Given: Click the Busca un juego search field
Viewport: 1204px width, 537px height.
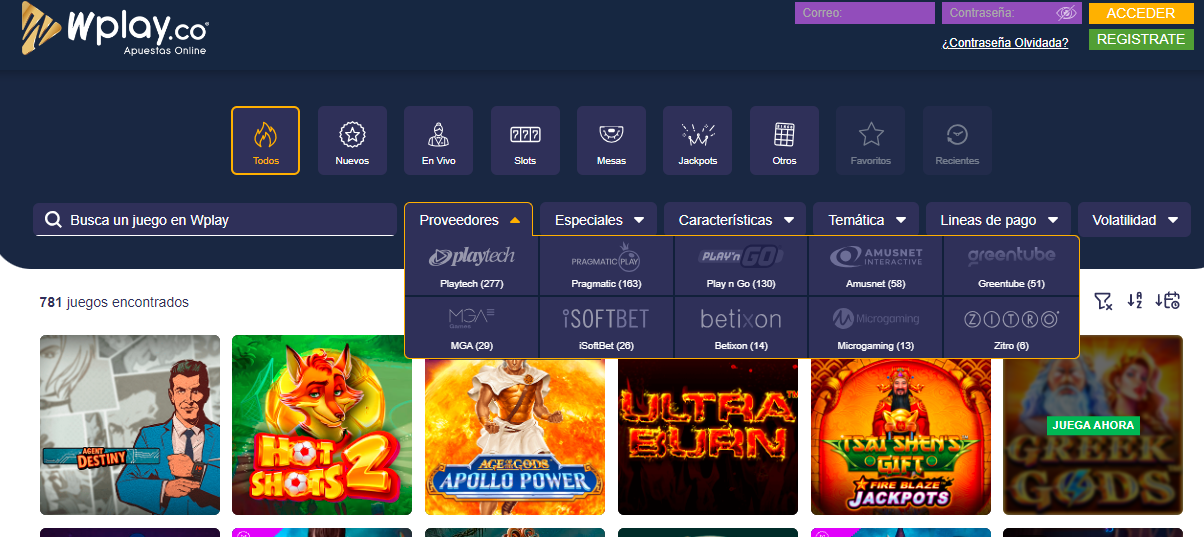Looking at the screenshot, I should 215,220.
